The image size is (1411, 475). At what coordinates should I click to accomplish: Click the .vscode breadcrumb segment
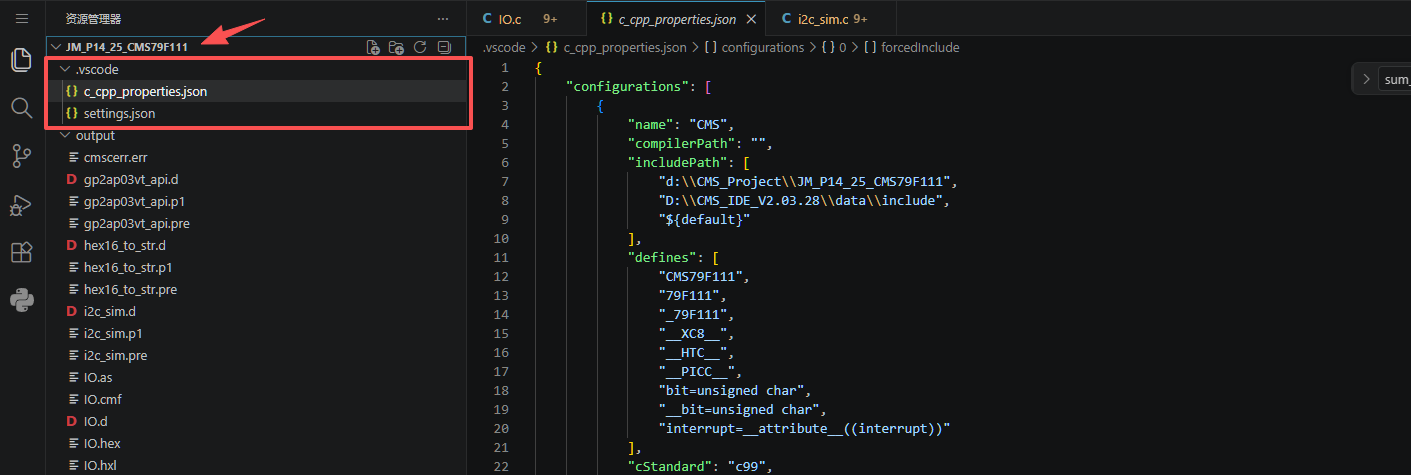tap(504, 47)
